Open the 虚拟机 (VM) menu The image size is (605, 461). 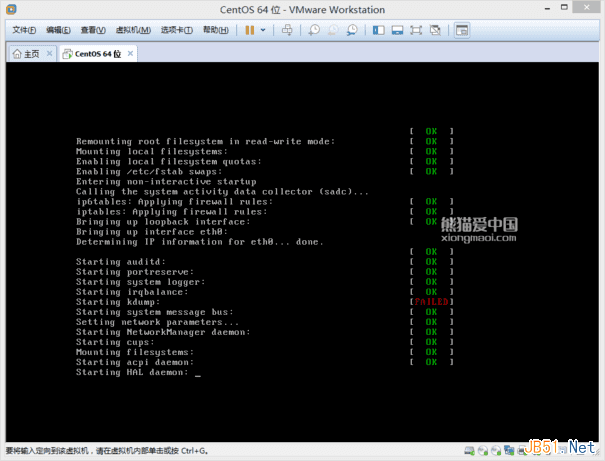pos(133,30)
